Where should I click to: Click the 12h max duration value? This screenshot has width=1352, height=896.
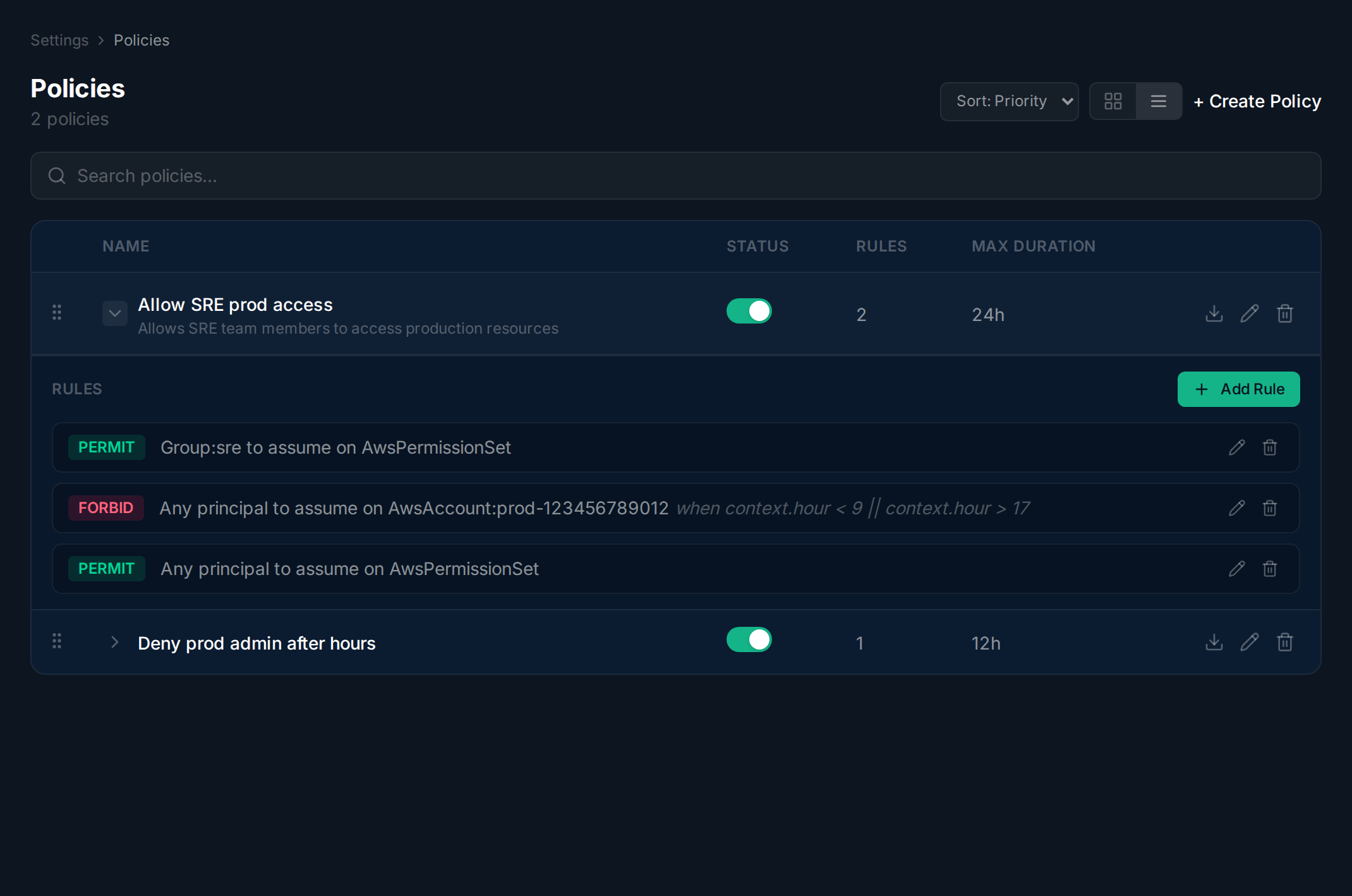(986, 643)
